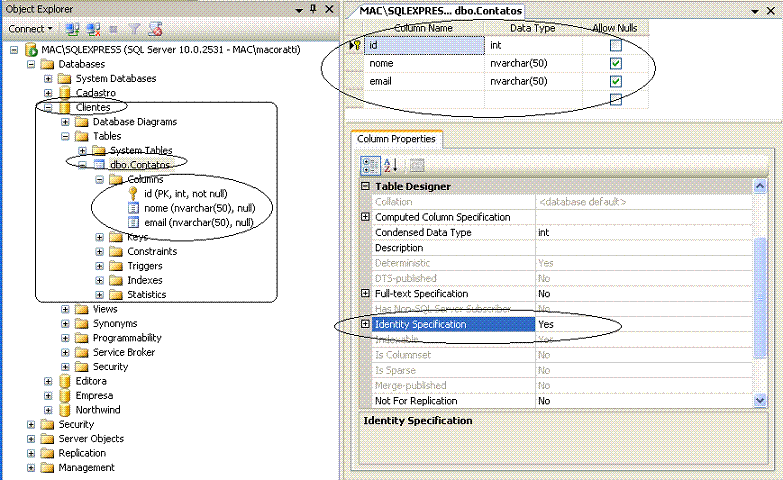Click the Management folder icon
Image resolution: width=783 pixels, height=480 pixels.
[x=47, y=468]
